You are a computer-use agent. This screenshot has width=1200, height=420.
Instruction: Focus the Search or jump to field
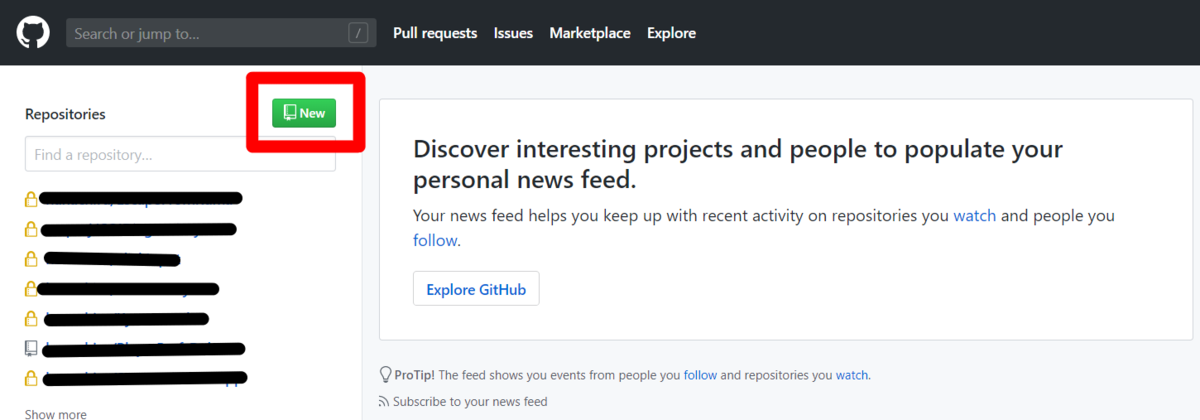(x=221, y=33)
